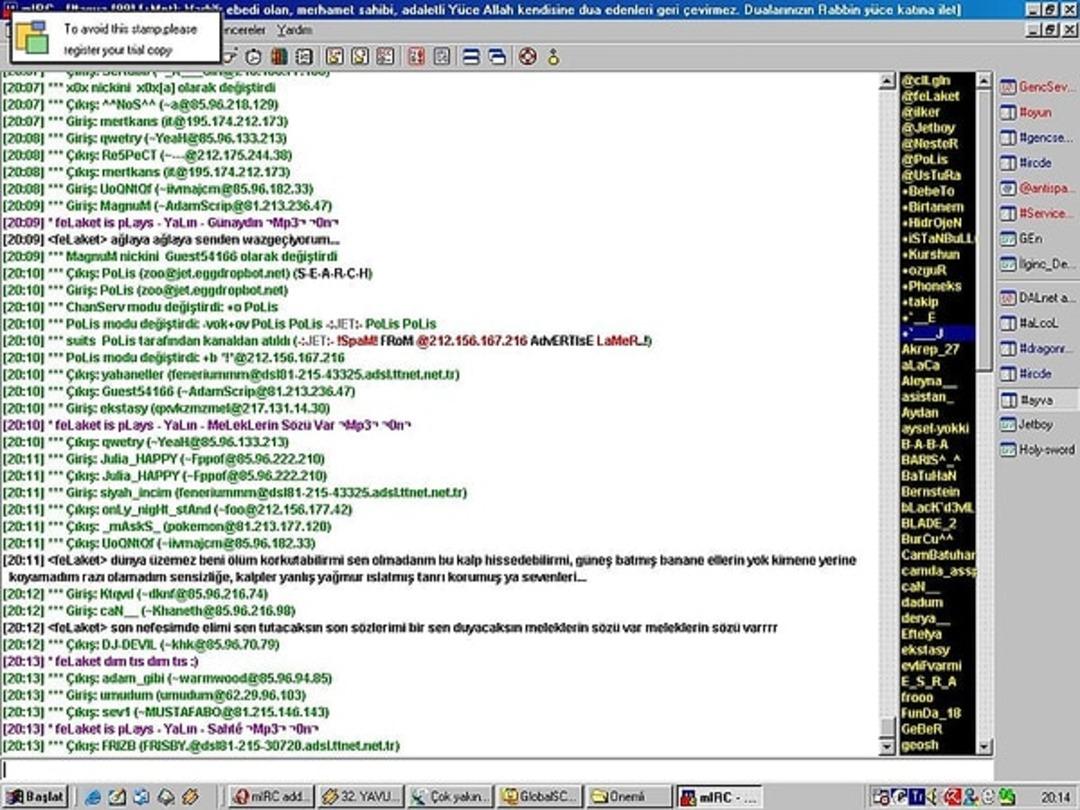Image resolution: width=1080 pixels, height=810 pixels.
Task: Open the Yardım menu
Action: coord(290,30)
